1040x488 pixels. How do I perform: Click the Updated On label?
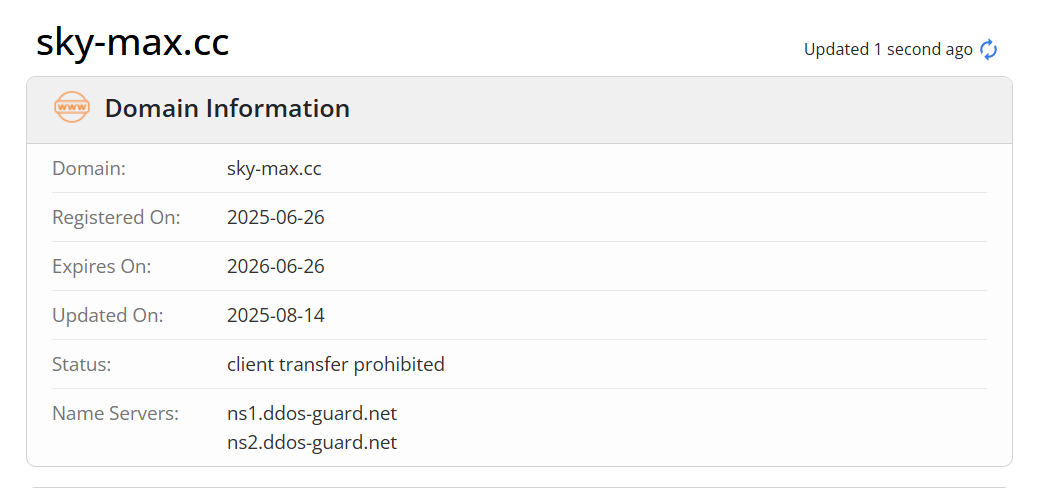pos(107,316)
